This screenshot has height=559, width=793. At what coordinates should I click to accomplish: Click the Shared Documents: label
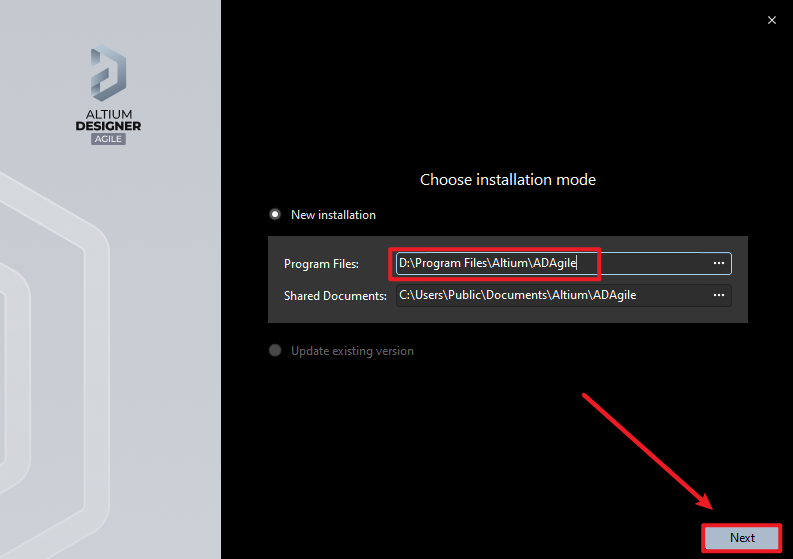click(335, 296)
